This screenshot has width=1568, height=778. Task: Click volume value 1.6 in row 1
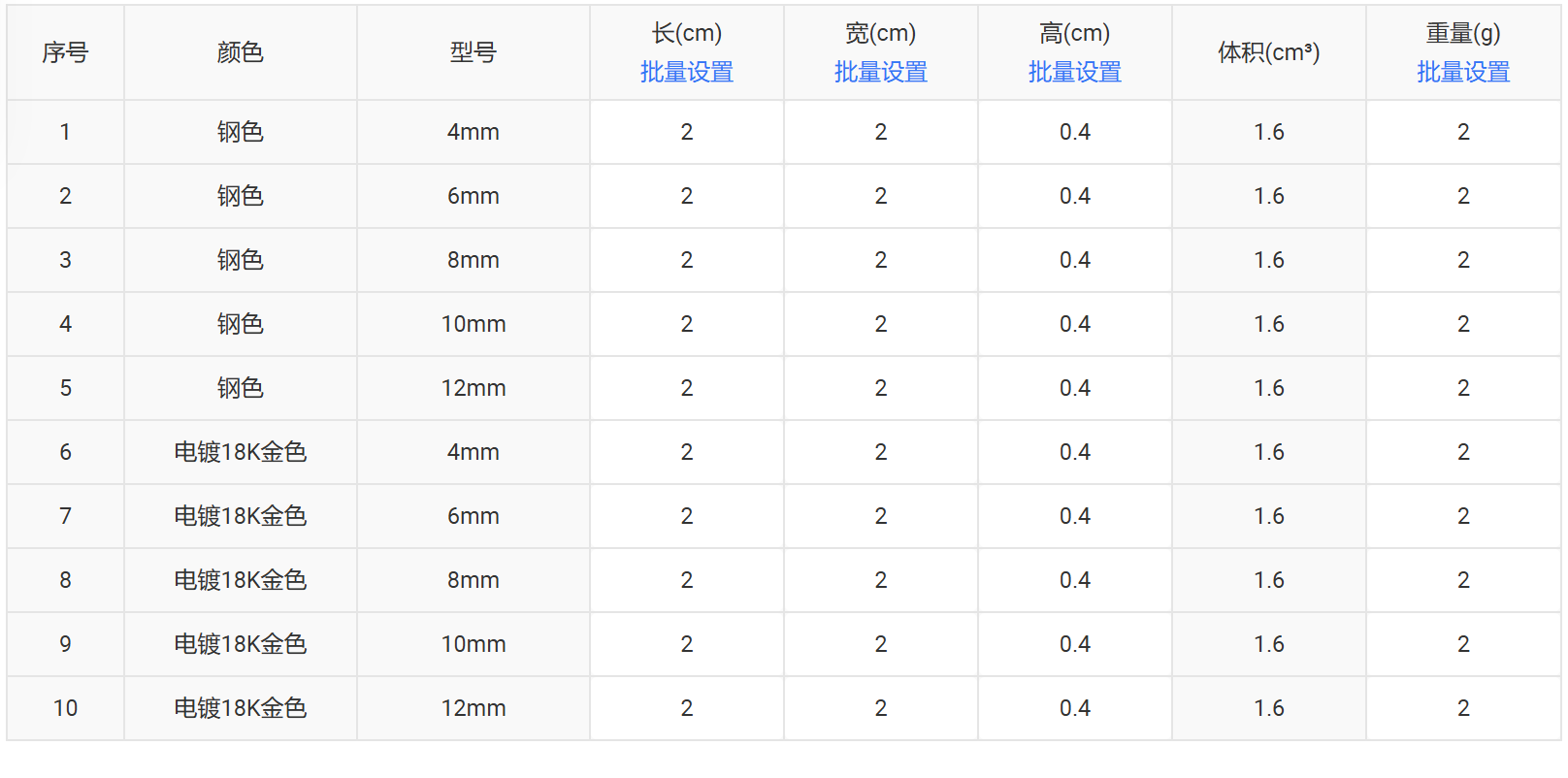click(x=1268, y=132)
